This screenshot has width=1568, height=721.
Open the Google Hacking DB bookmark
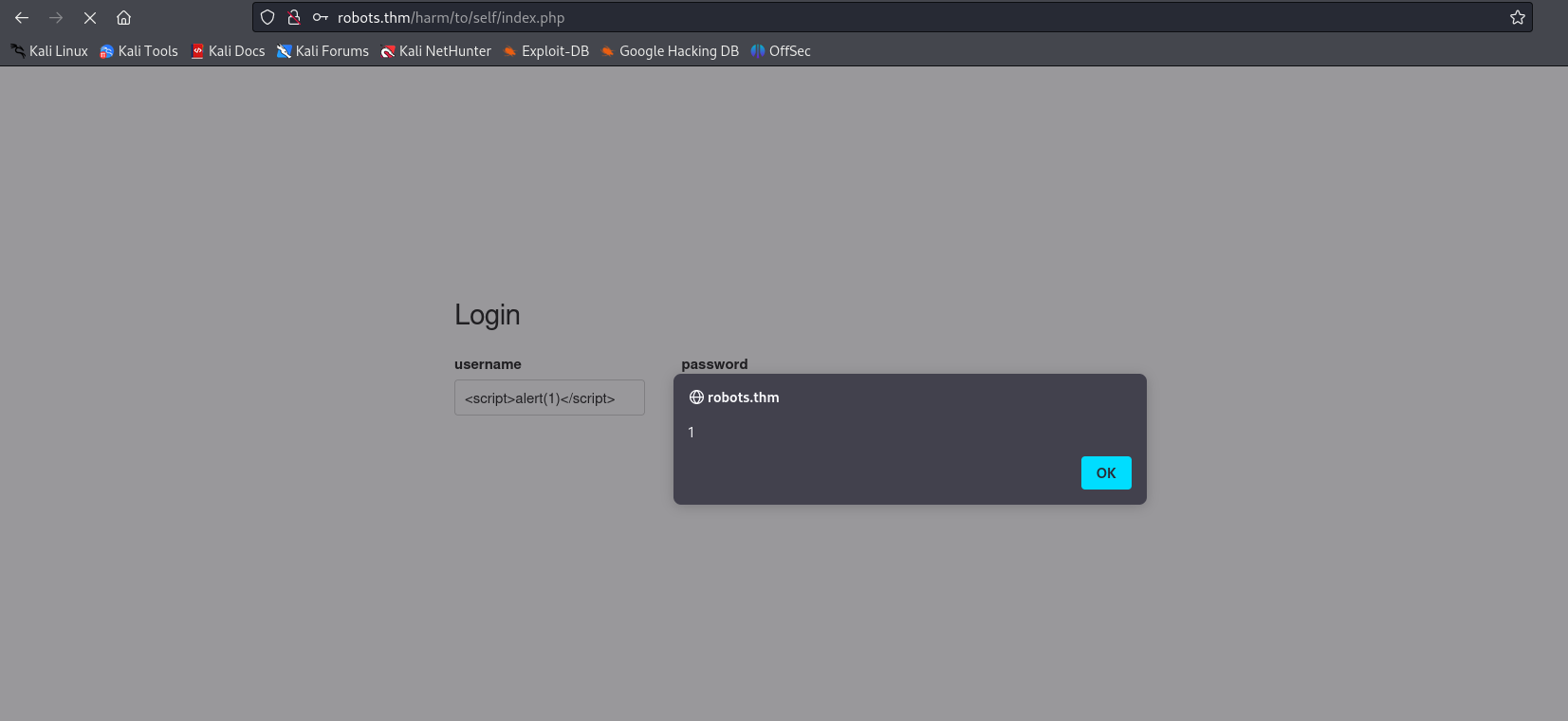(670, 51)
